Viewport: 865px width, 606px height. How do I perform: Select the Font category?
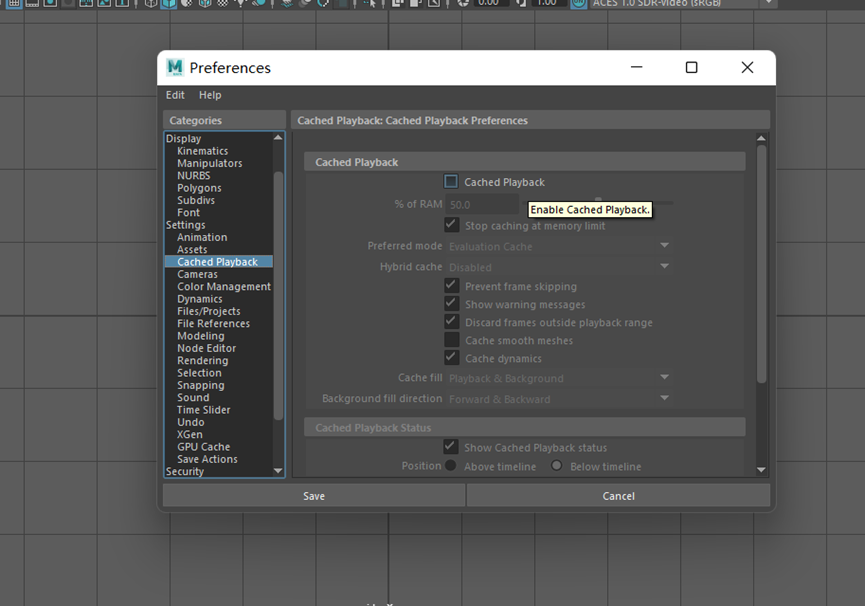click(189, 212)
